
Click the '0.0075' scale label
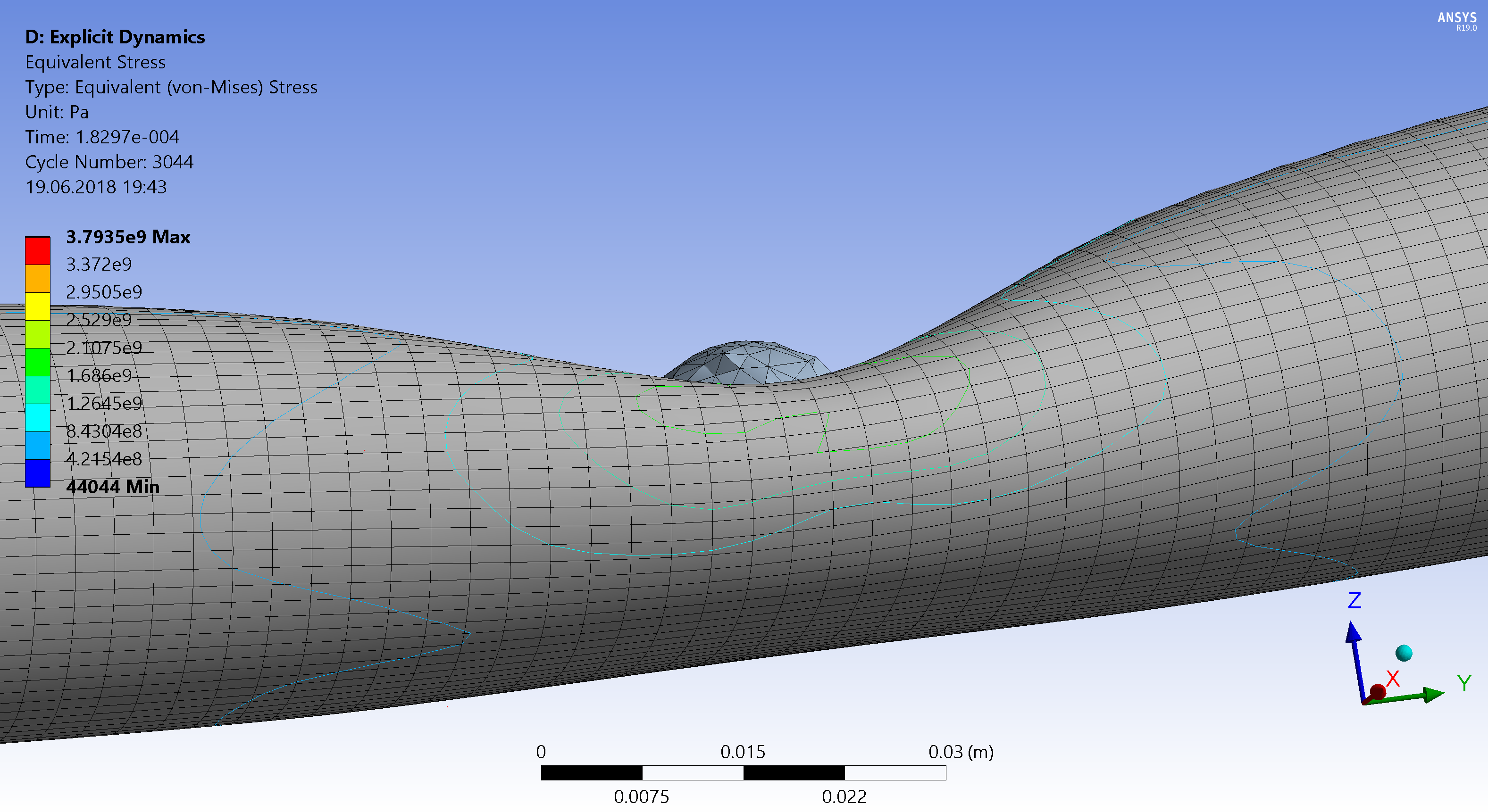(x=641, y=797)
